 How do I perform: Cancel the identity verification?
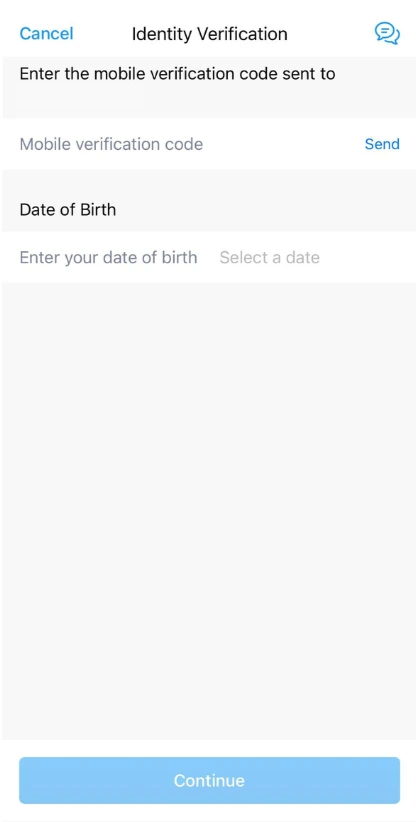(46, 34)
